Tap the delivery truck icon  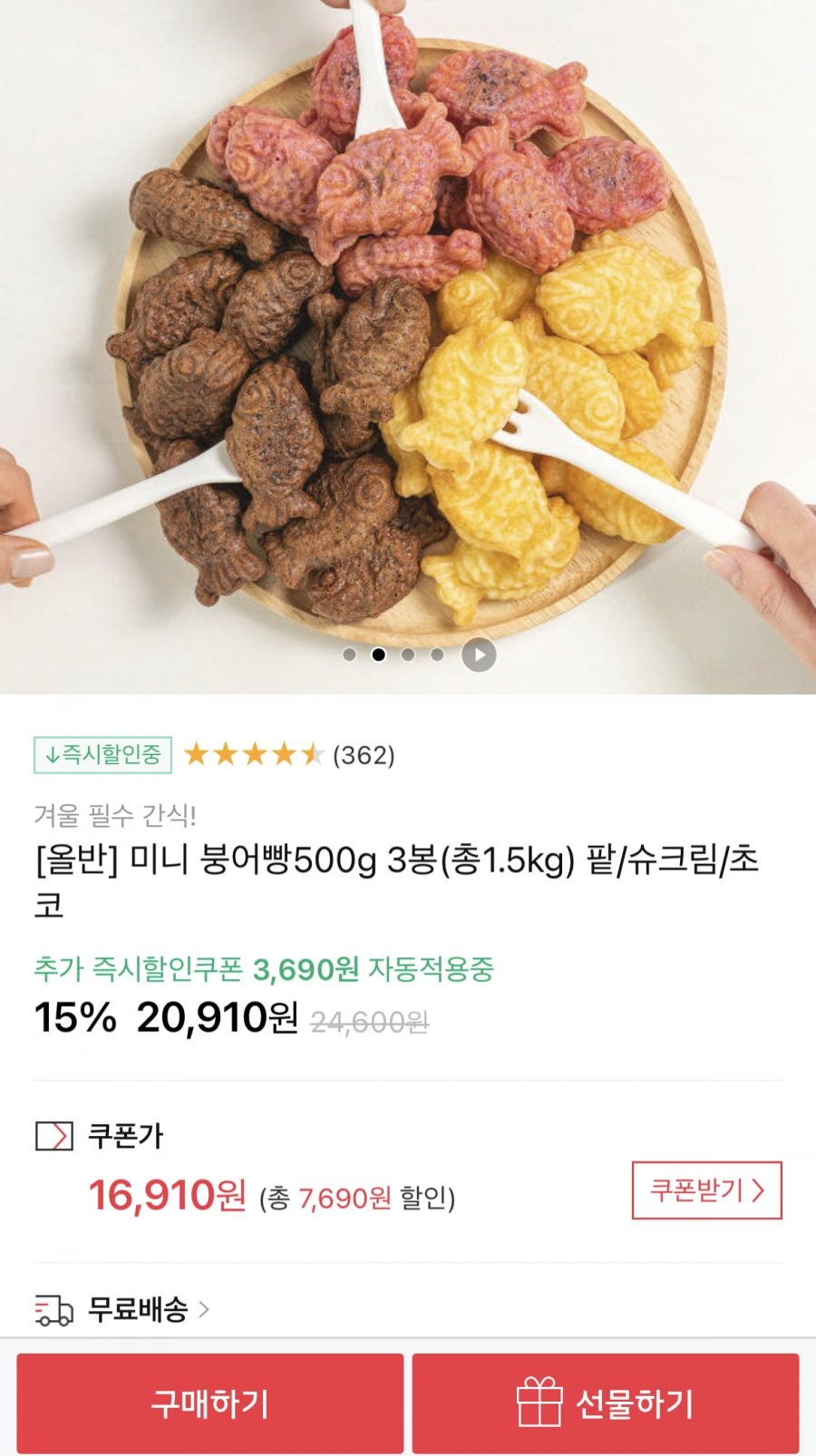tap(53, 1310)
